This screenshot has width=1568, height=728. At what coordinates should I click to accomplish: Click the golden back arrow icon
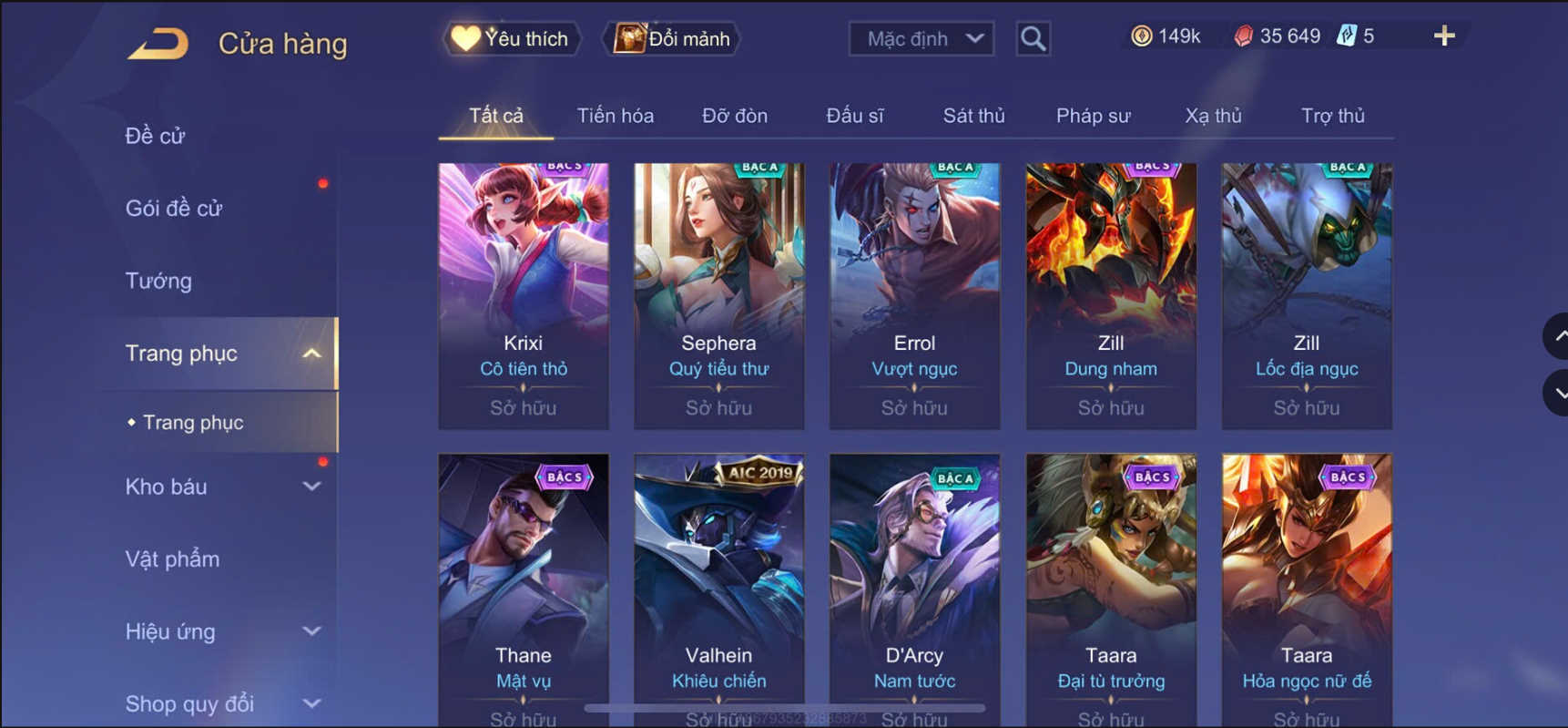(158, 43)
